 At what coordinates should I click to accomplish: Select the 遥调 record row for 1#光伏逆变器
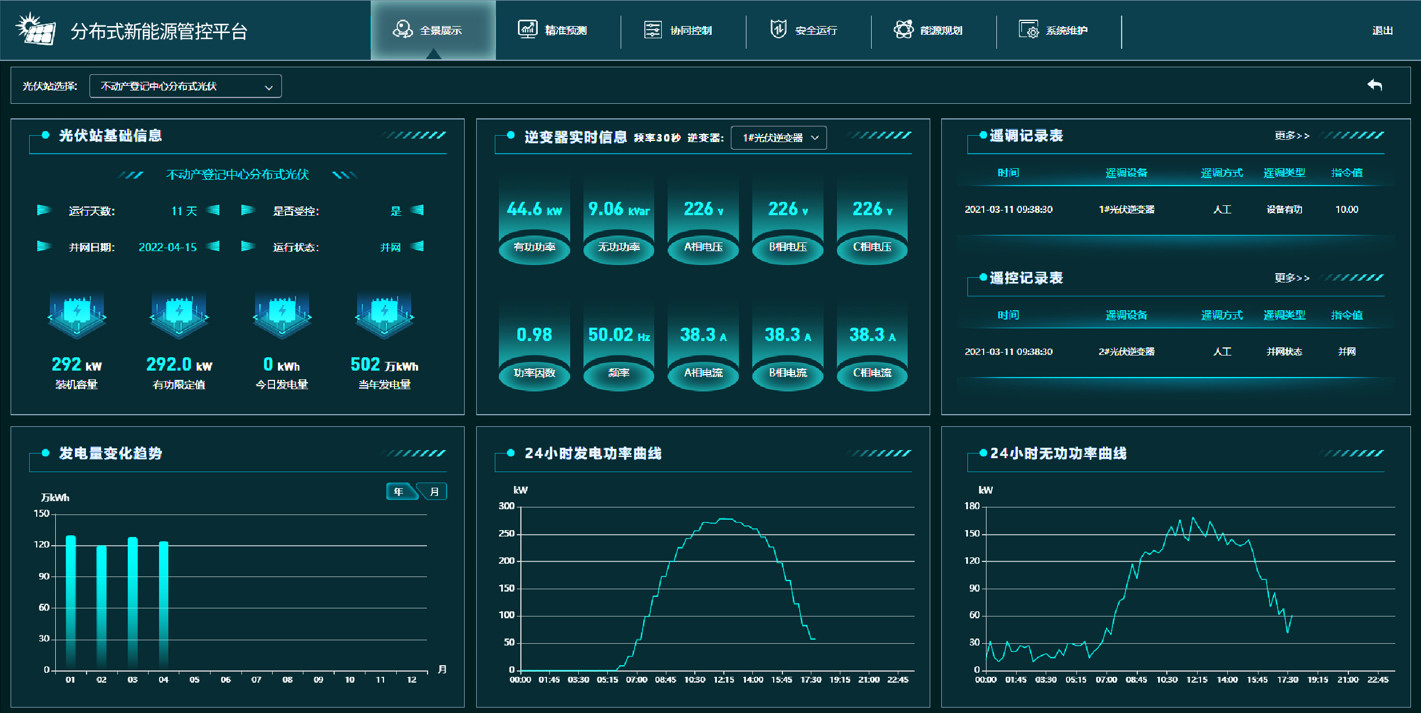(x=1162, y=210)
